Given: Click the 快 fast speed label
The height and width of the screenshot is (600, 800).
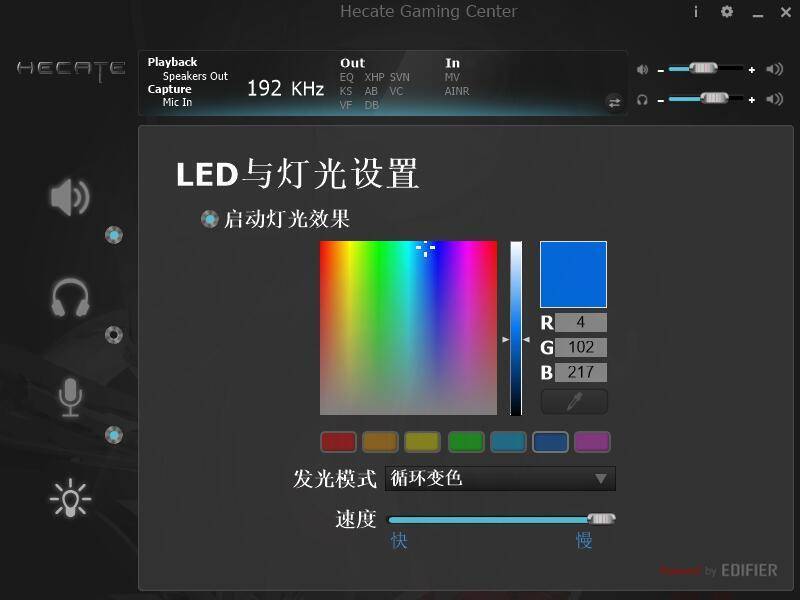Looking at the screenshot, I should [399, 540].
